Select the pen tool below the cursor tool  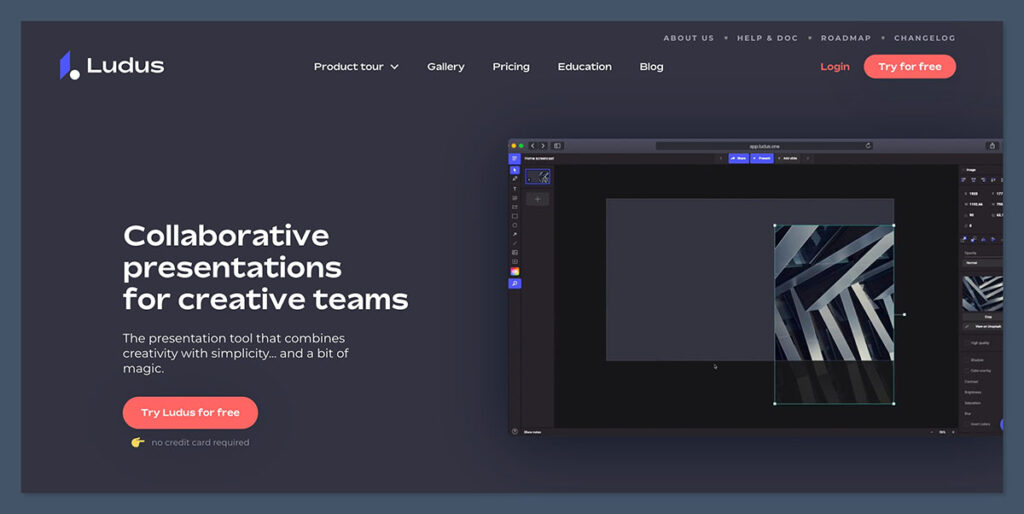515,179
